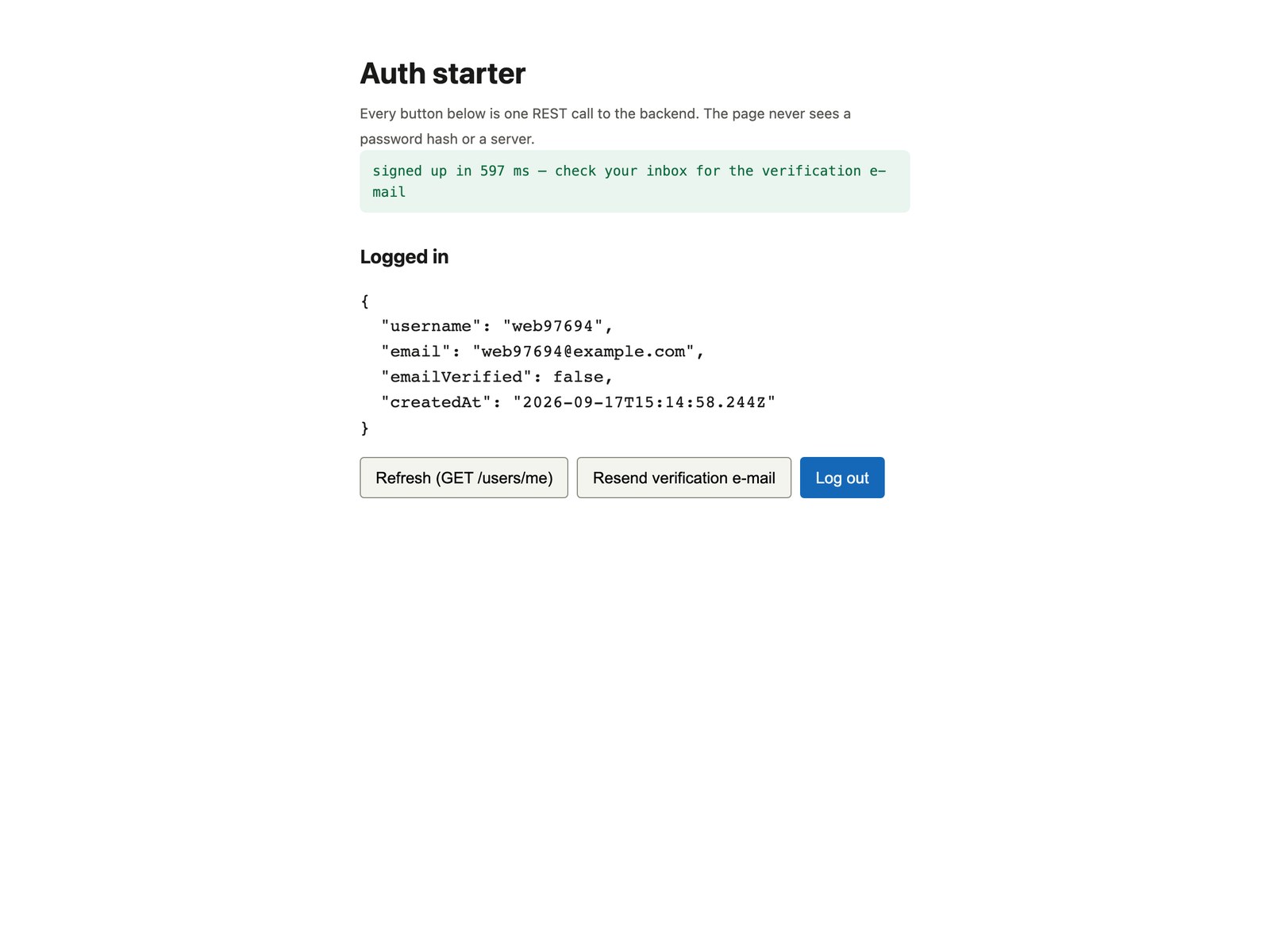The width and height of the screenshot is (1270, 952).
Task: Click the "Auth starter" heading
Action: click(x=443, y=74)
